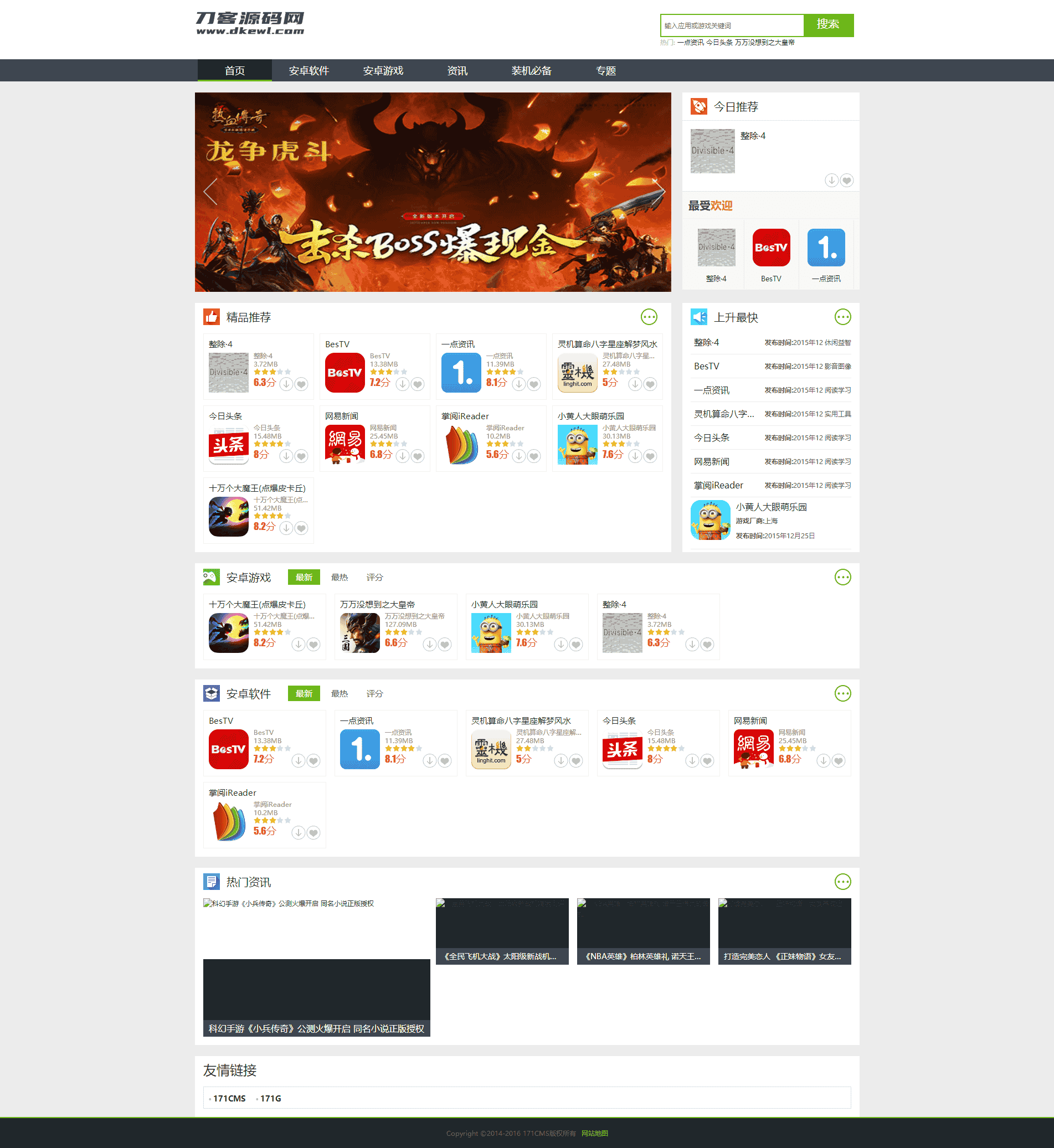Favorite 小黄人大眼萌乐园 in 安卓游戏 section

coord(577,645)
